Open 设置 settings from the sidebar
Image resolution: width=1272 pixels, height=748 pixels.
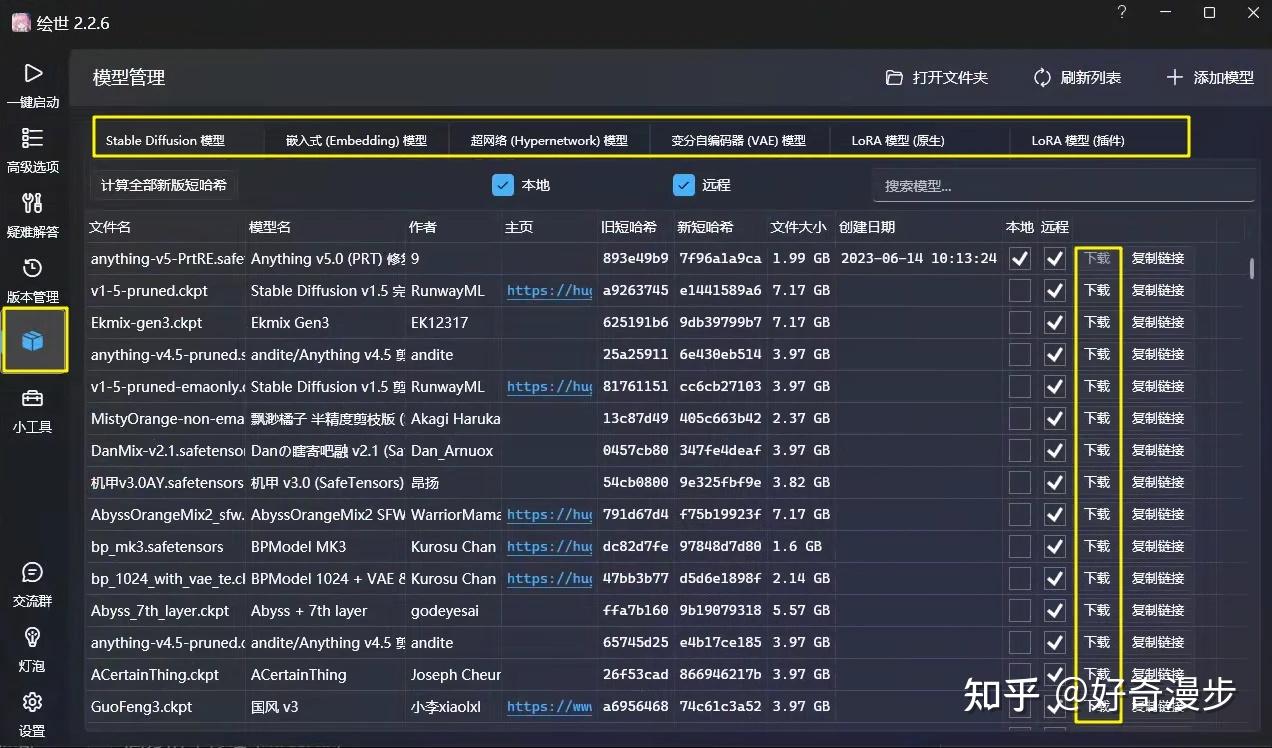click(x=33, y=713)
